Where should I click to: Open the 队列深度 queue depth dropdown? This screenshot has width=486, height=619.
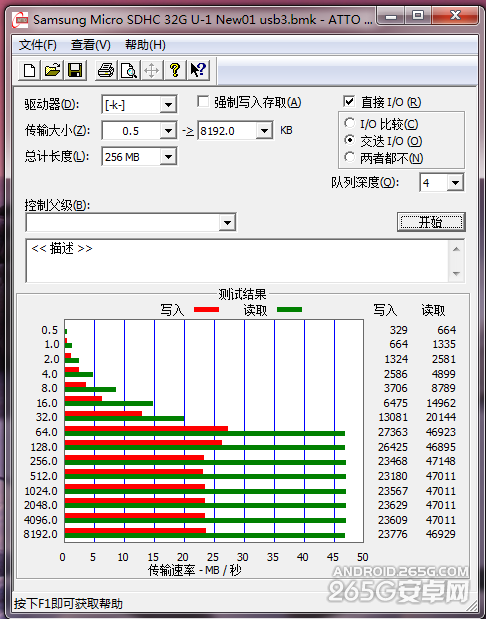coord(455,183)
